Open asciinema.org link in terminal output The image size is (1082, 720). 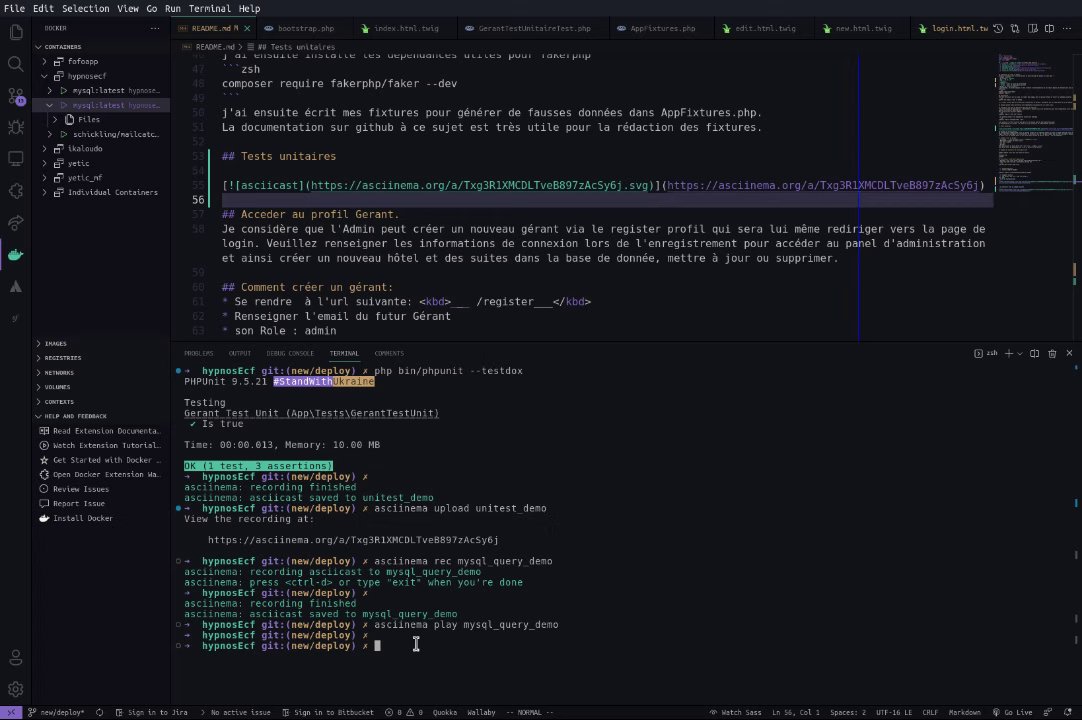click(353, 540)
